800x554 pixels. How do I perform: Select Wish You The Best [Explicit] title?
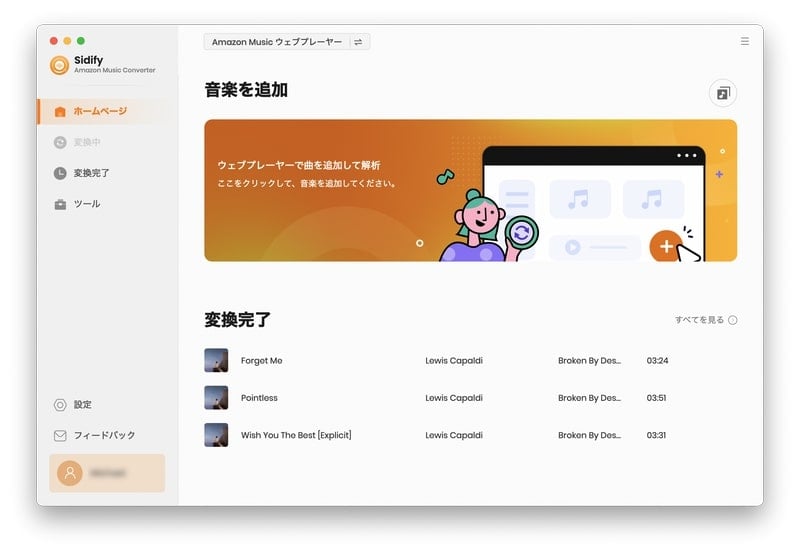point(296,435)
